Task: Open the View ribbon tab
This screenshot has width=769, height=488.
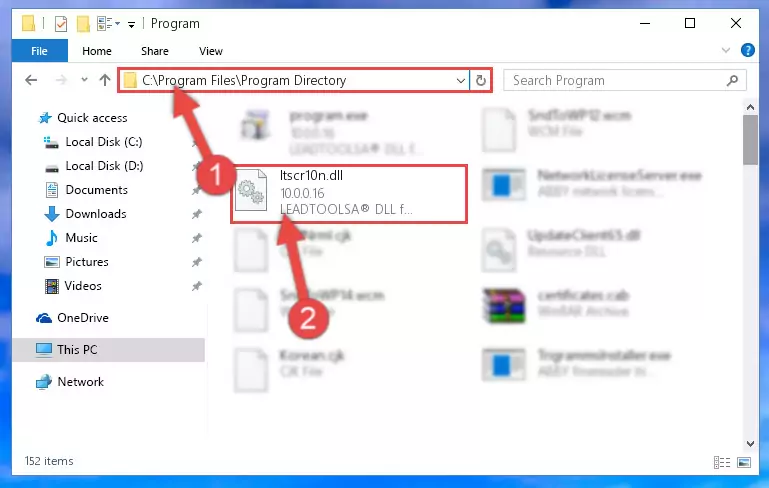Action: coord(210,51)
